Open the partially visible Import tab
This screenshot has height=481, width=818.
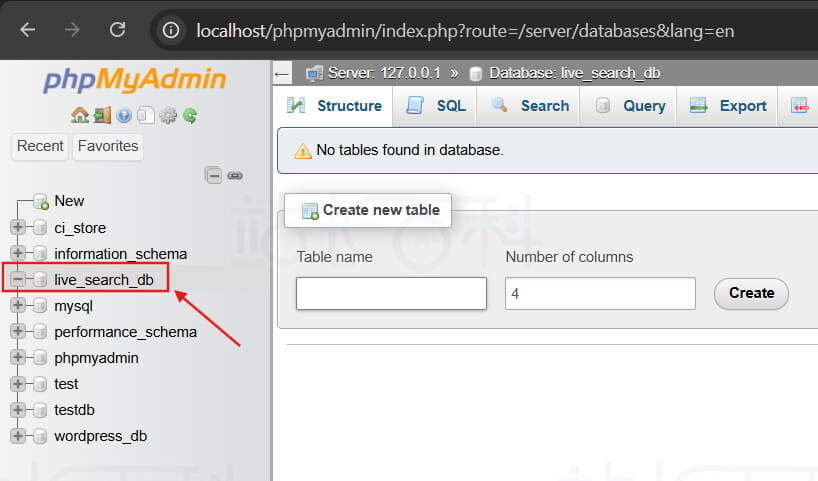click(799, 106)
